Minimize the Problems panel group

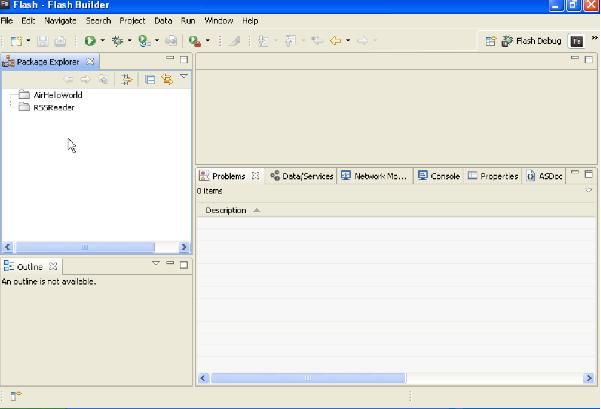pyautogui.click(x=575, y=172)
